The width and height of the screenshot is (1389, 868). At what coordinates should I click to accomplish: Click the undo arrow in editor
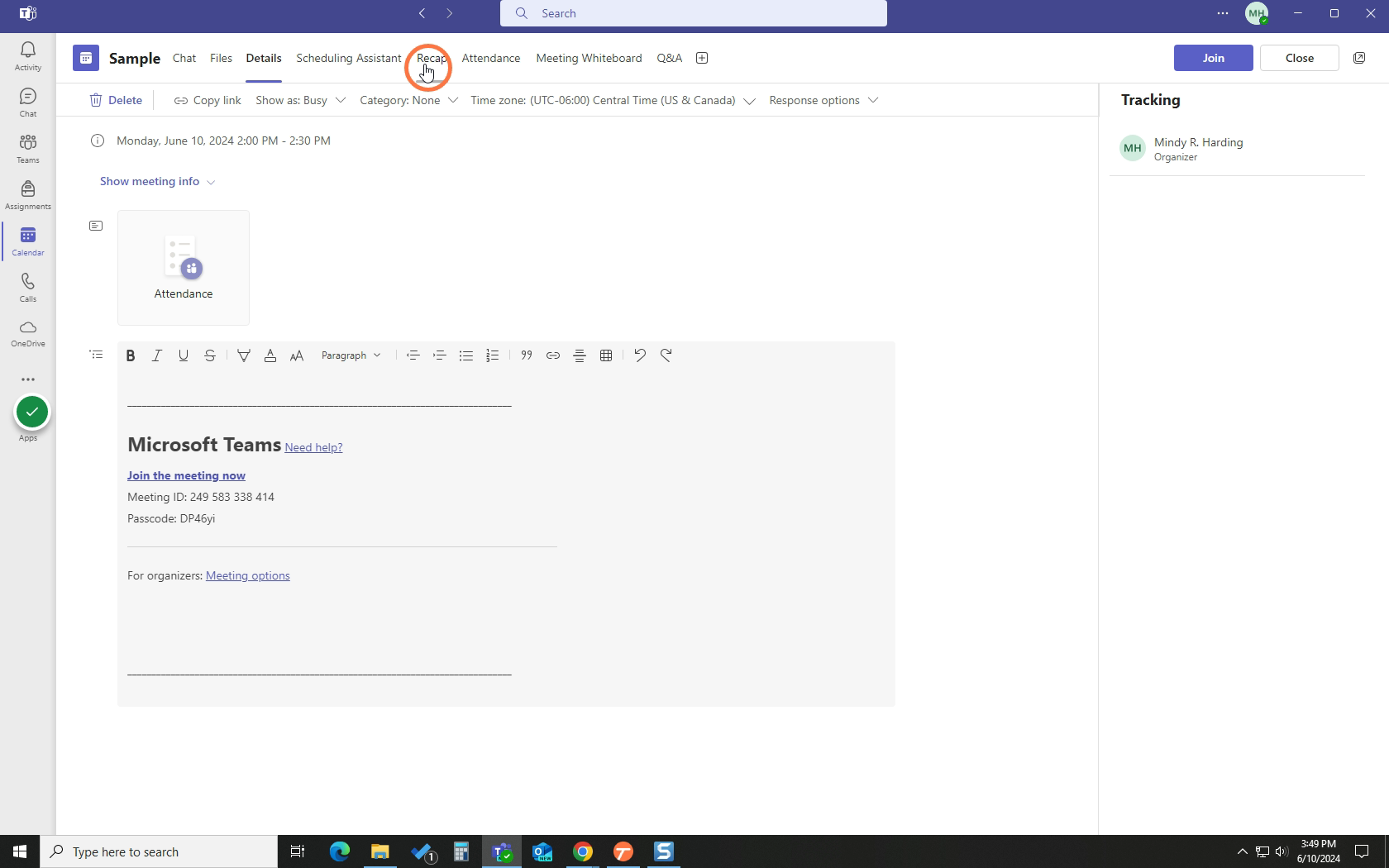[640, 355]
